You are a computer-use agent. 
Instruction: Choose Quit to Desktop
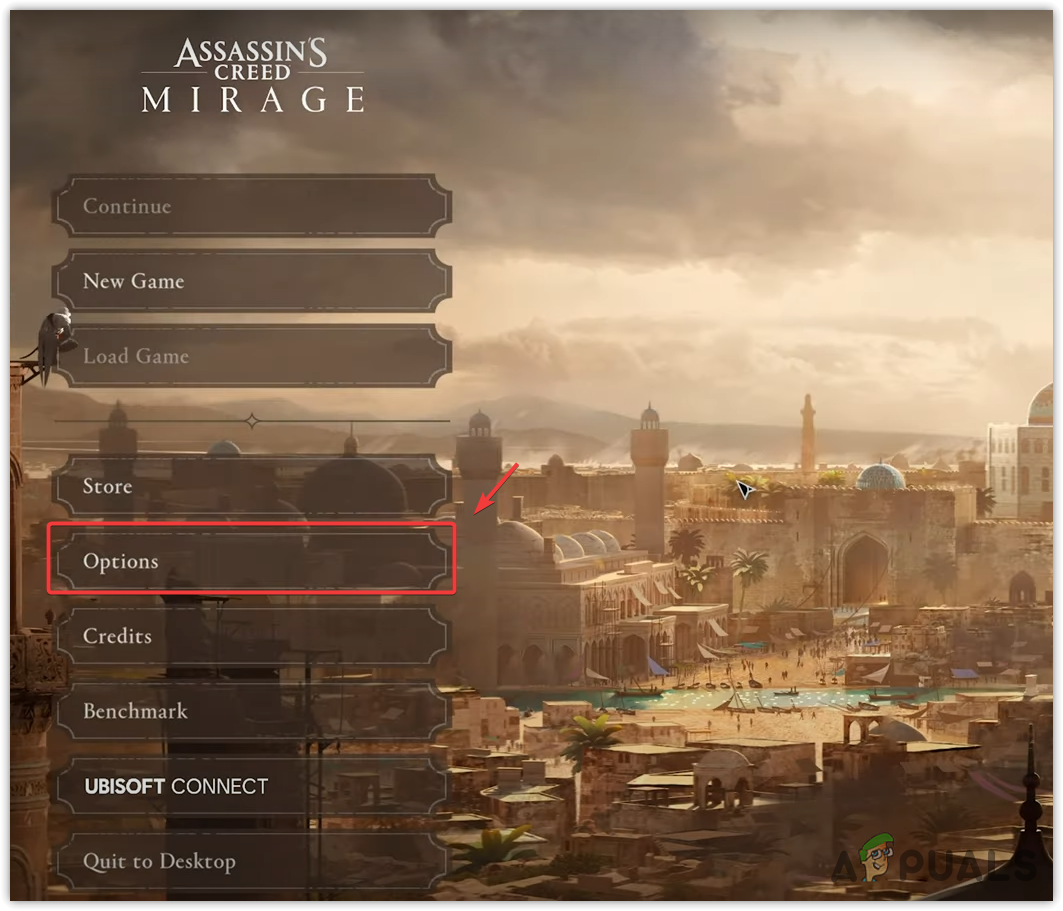pos(252,861)
